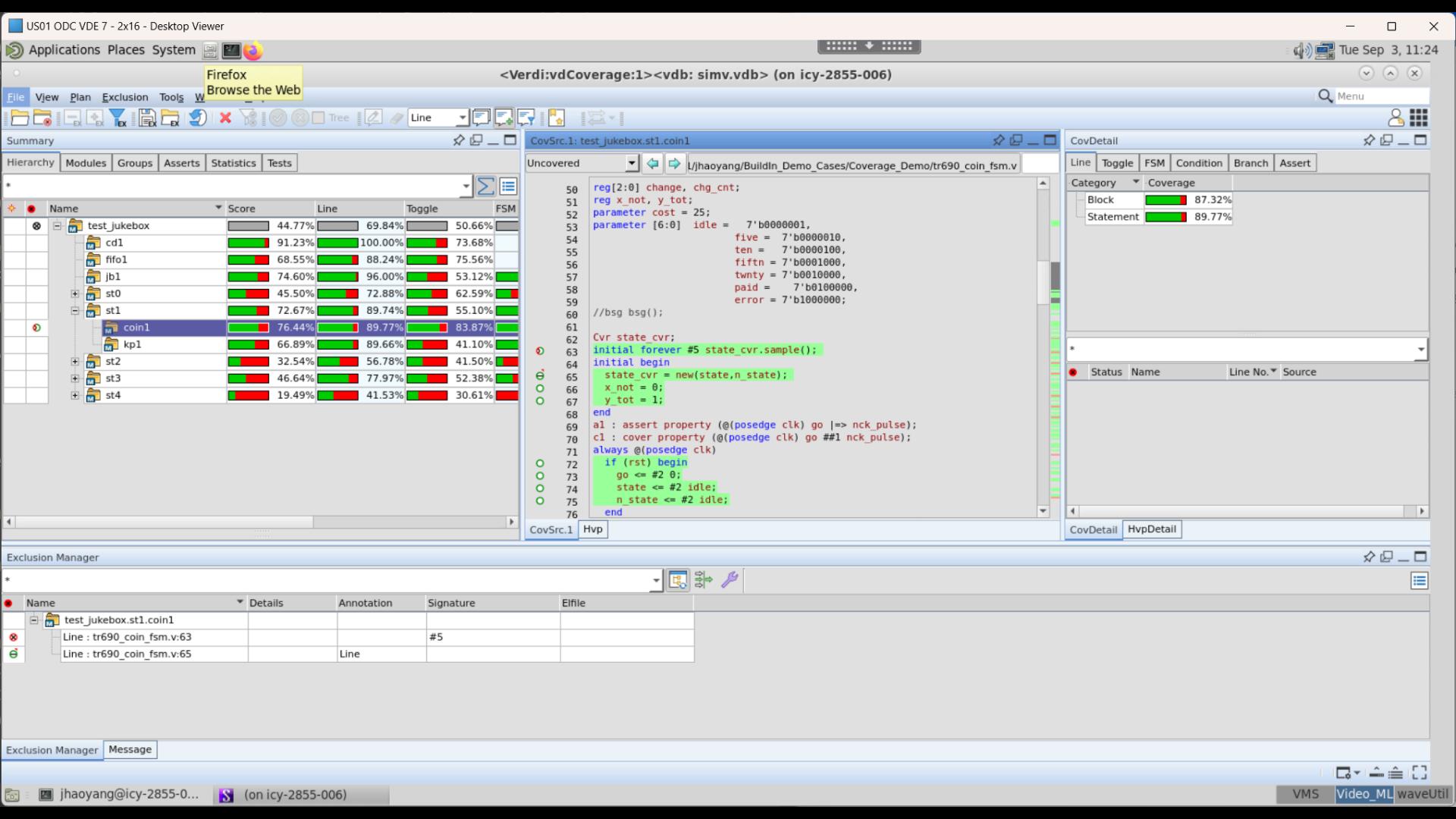1456x819 pixels.
Task: Click the annotation filter bubble icon
Action: pos(526,118)
